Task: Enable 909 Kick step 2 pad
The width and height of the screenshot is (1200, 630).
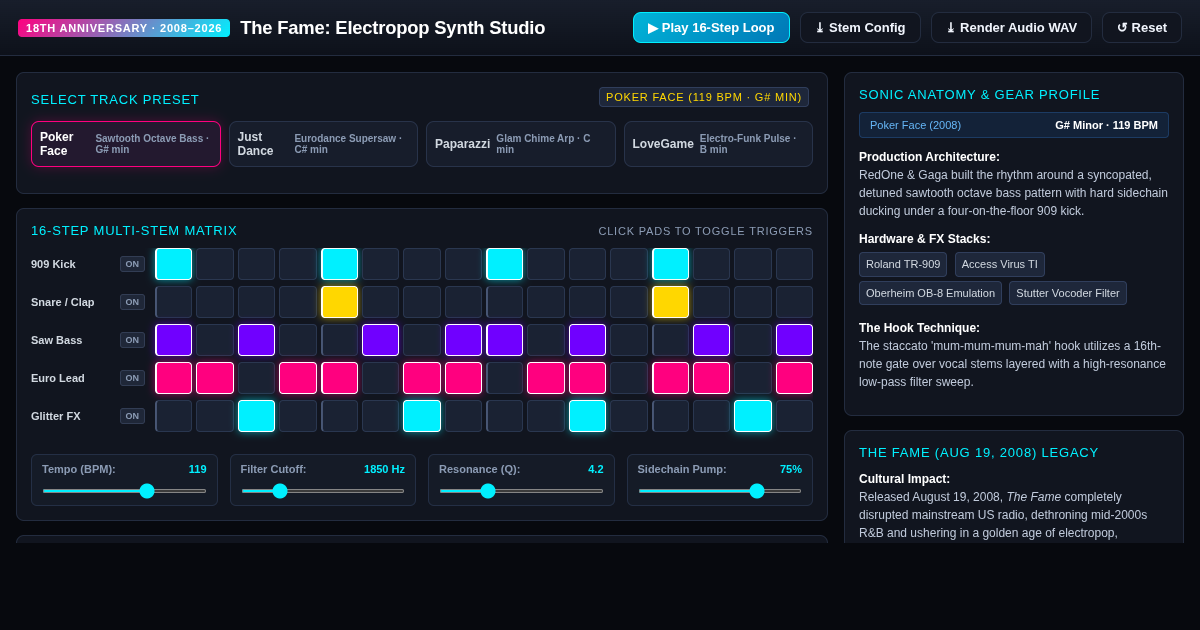Action: (x=215, y=264)
